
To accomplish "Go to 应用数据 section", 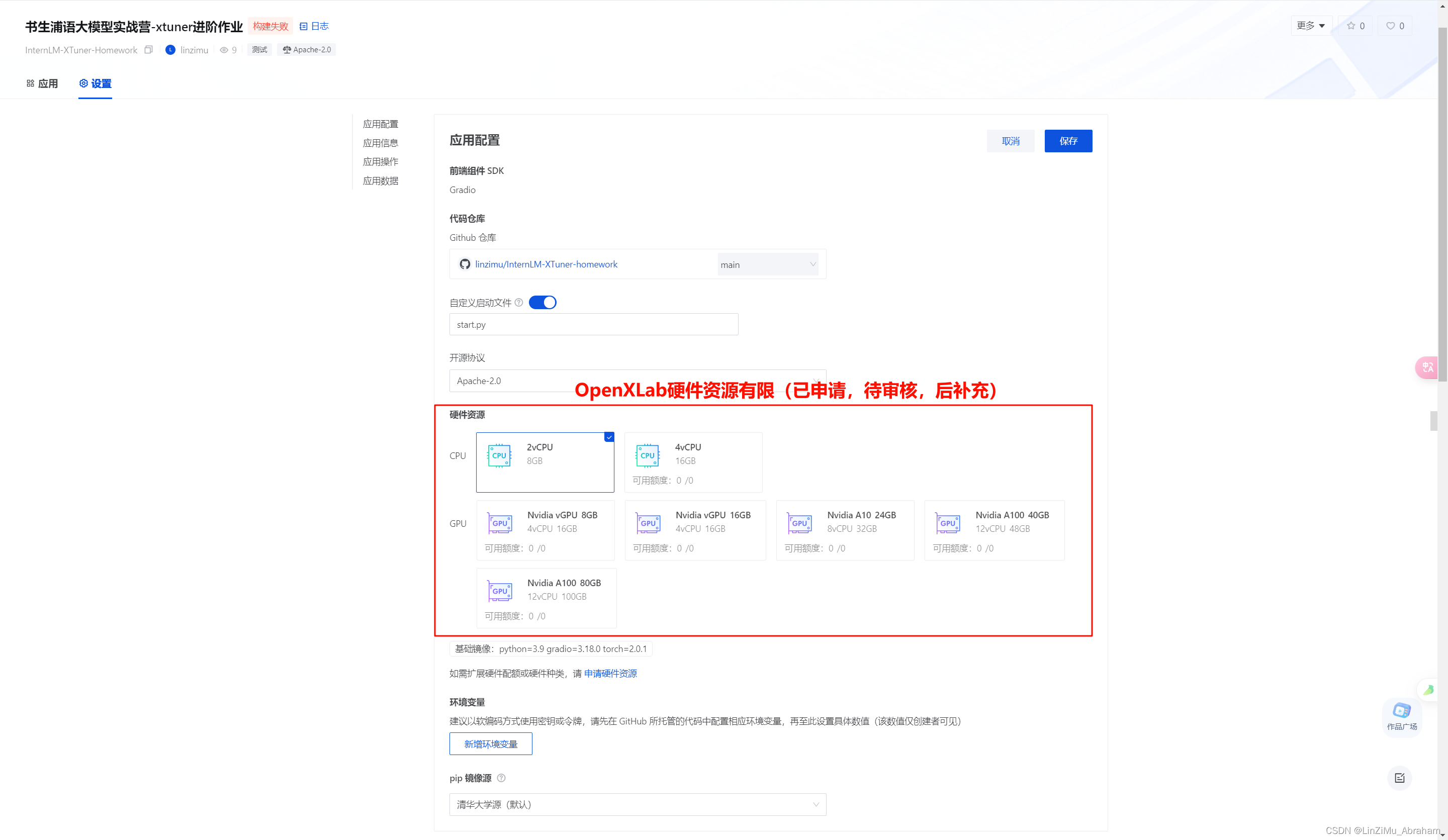I will click(381, 181).
